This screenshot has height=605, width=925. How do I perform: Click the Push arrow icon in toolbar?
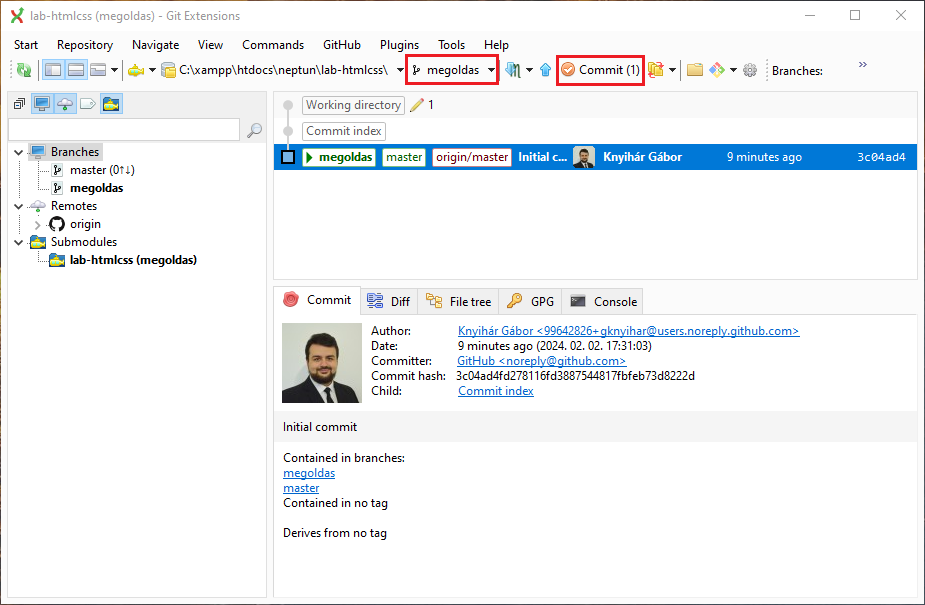545,70
